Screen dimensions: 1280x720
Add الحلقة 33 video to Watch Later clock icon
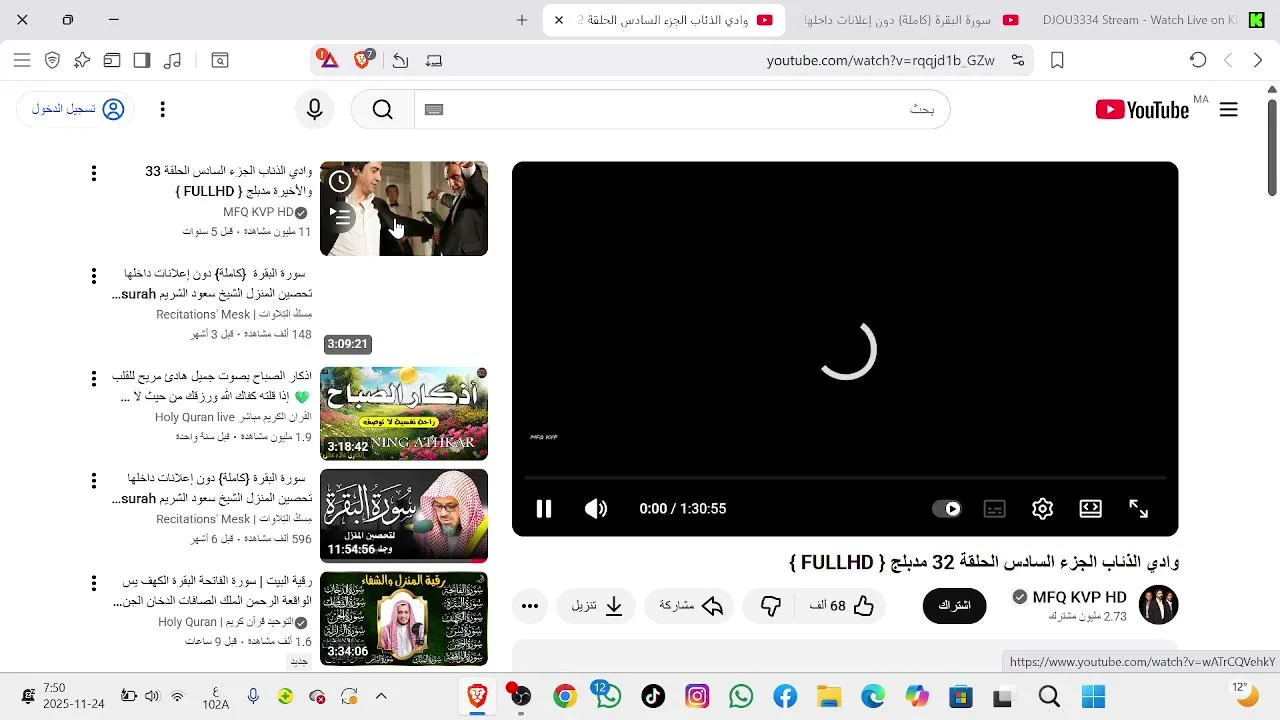click(340, 181)
